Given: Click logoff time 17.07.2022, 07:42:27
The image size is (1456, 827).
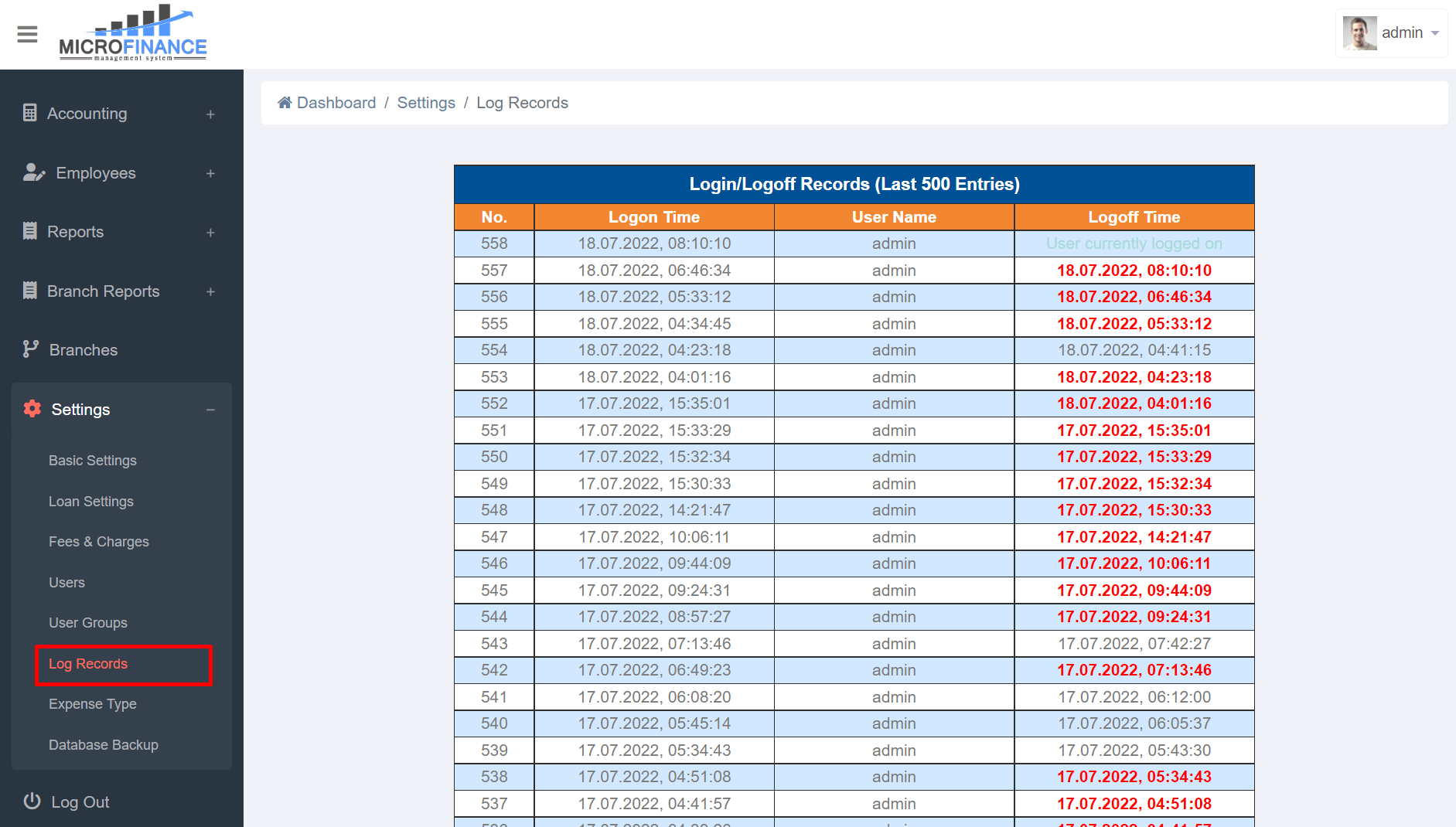Looking at the screenshot, I should [1134, 644].
